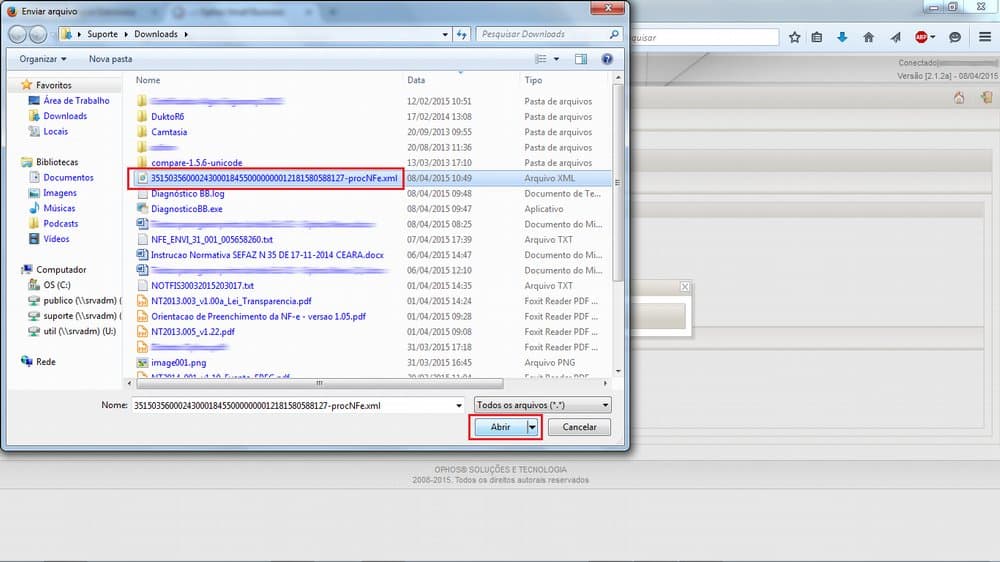The width and height of the screenshot is (1000, 562).
Task: Sort files by the Tipo column
Action: click(533, 80)
